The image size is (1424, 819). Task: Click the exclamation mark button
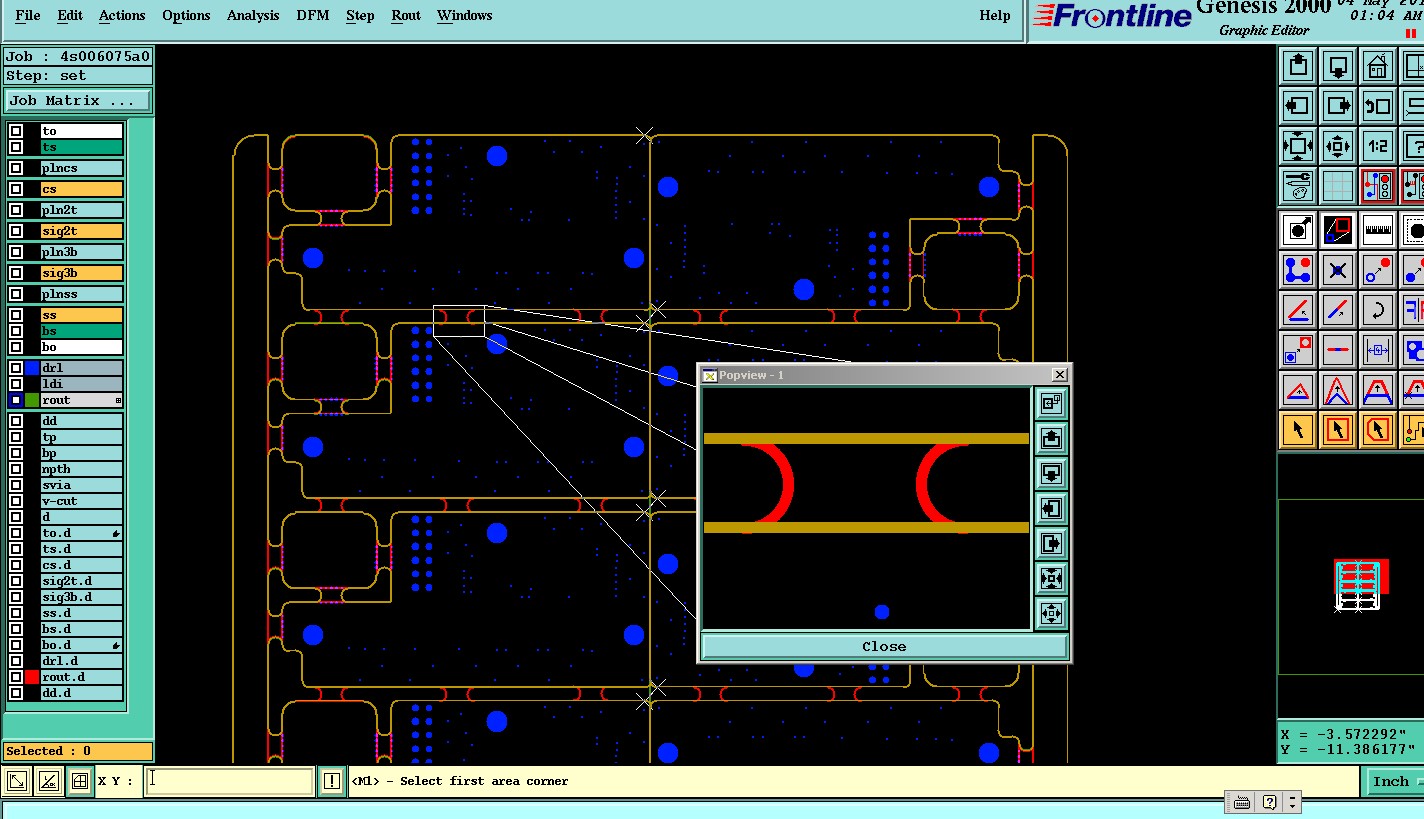[332, 782]
